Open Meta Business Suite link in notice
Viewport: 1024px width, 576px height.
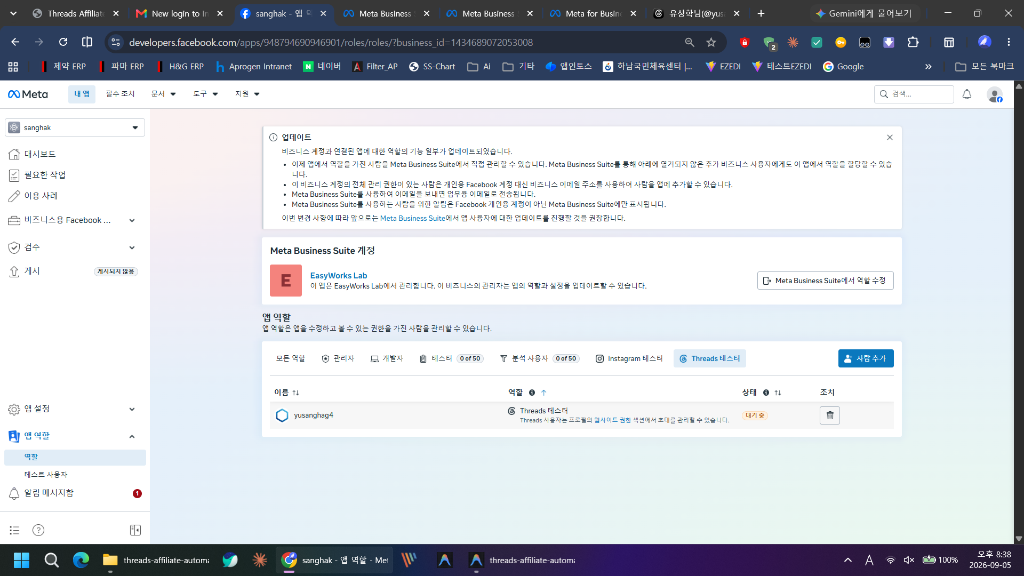coord(412,218)
